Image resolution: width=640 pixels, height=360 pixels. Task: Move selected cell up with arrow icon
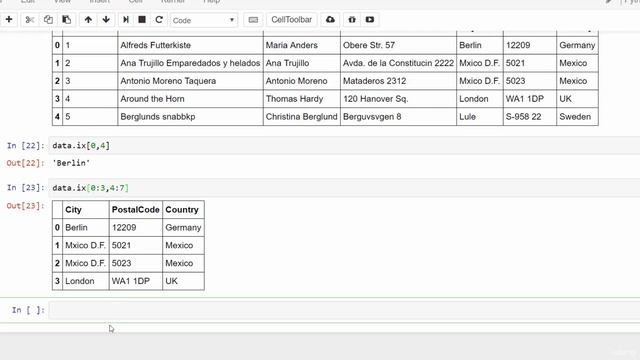tap(88, 20)
